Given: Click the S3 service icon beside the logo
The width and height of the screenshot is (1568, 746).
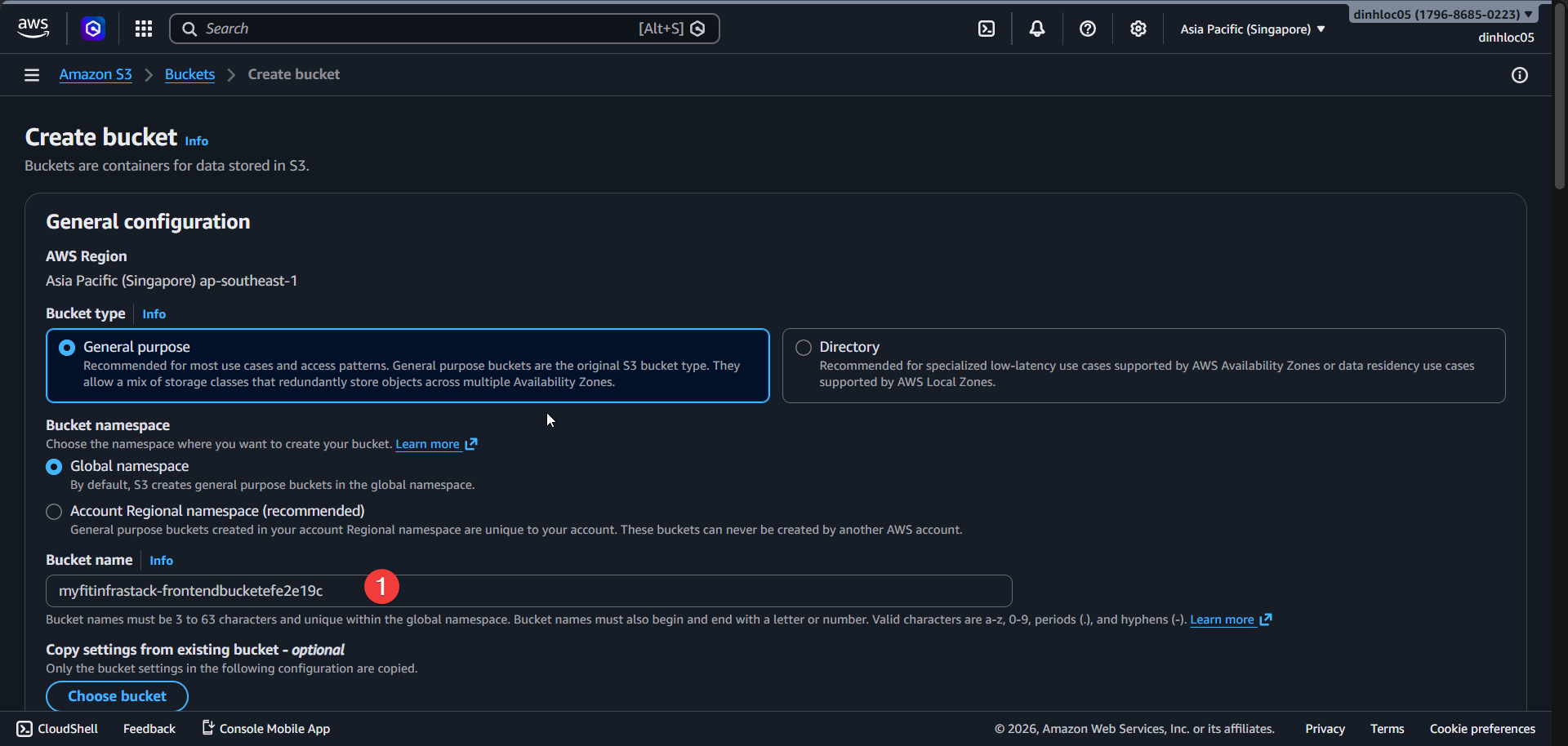Looking at the screenshot, I should (92, 28).
